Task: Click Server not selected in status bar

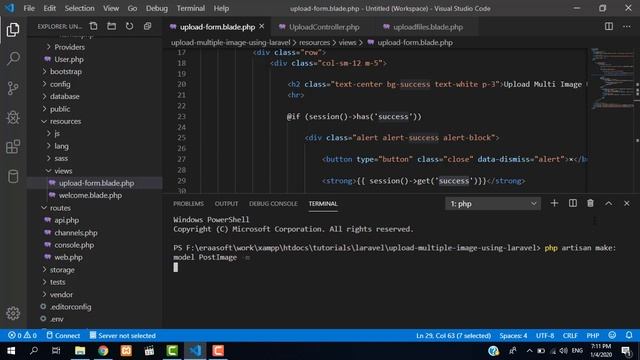Action: (122, 336)
